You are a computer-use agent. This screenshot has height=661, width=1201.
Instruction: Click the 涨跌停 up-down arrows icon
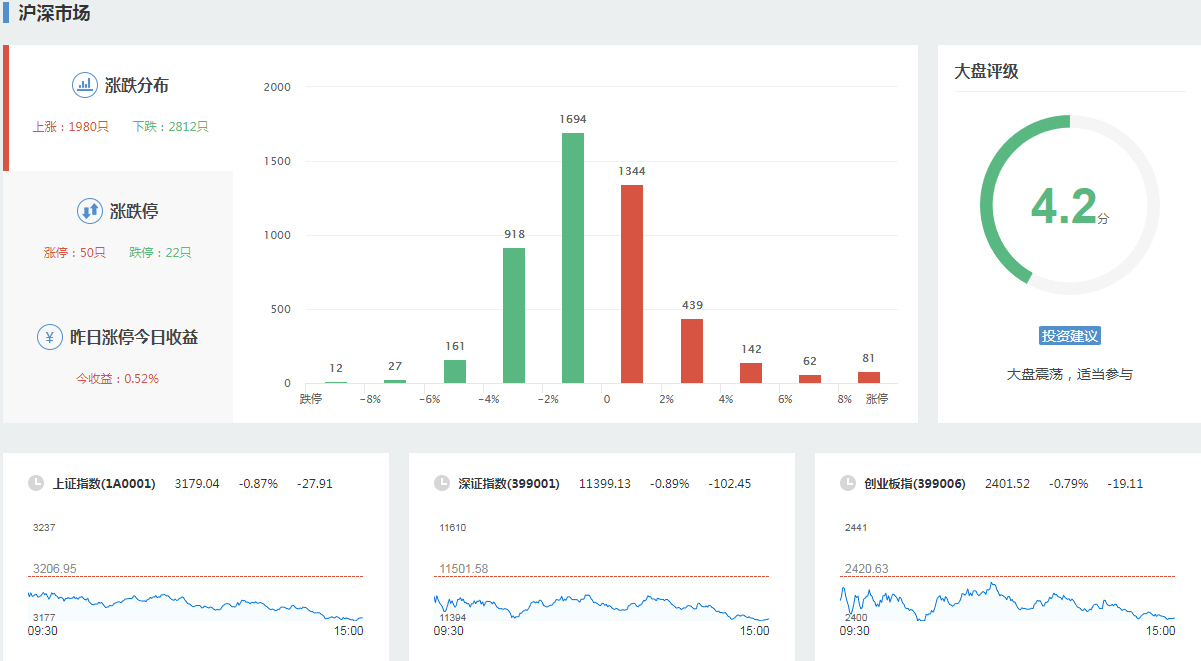coord(90,211)
